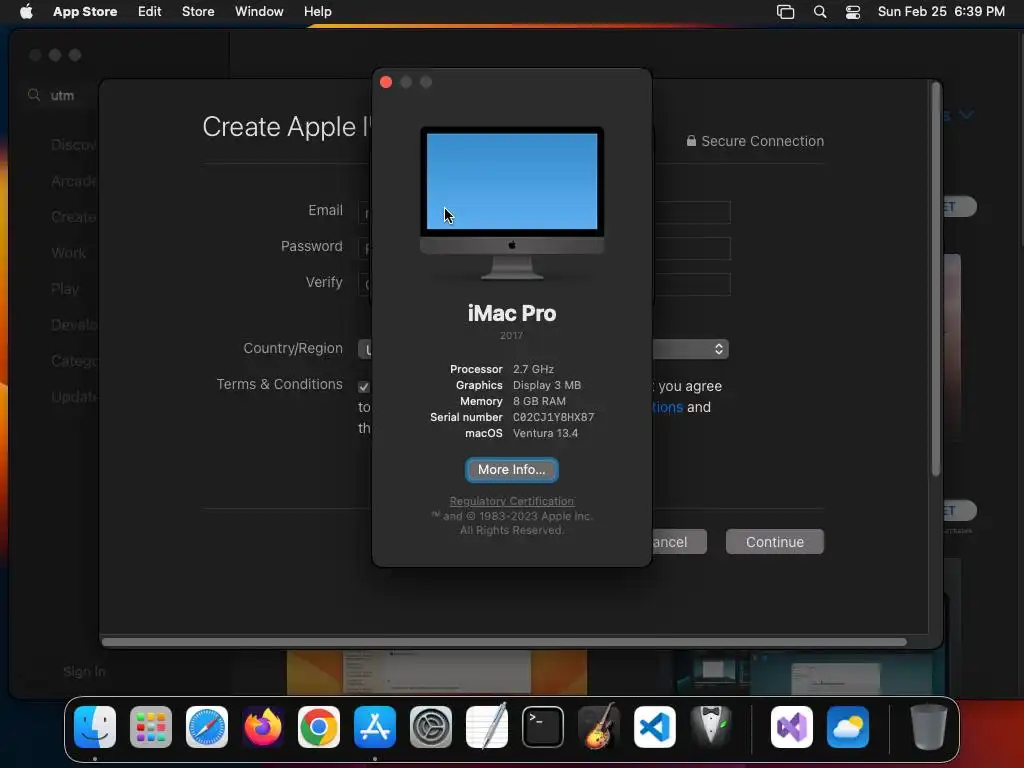This screenshot has width=1024, height=768.
Task: Click the Email input field
Action: pos(691,212)
